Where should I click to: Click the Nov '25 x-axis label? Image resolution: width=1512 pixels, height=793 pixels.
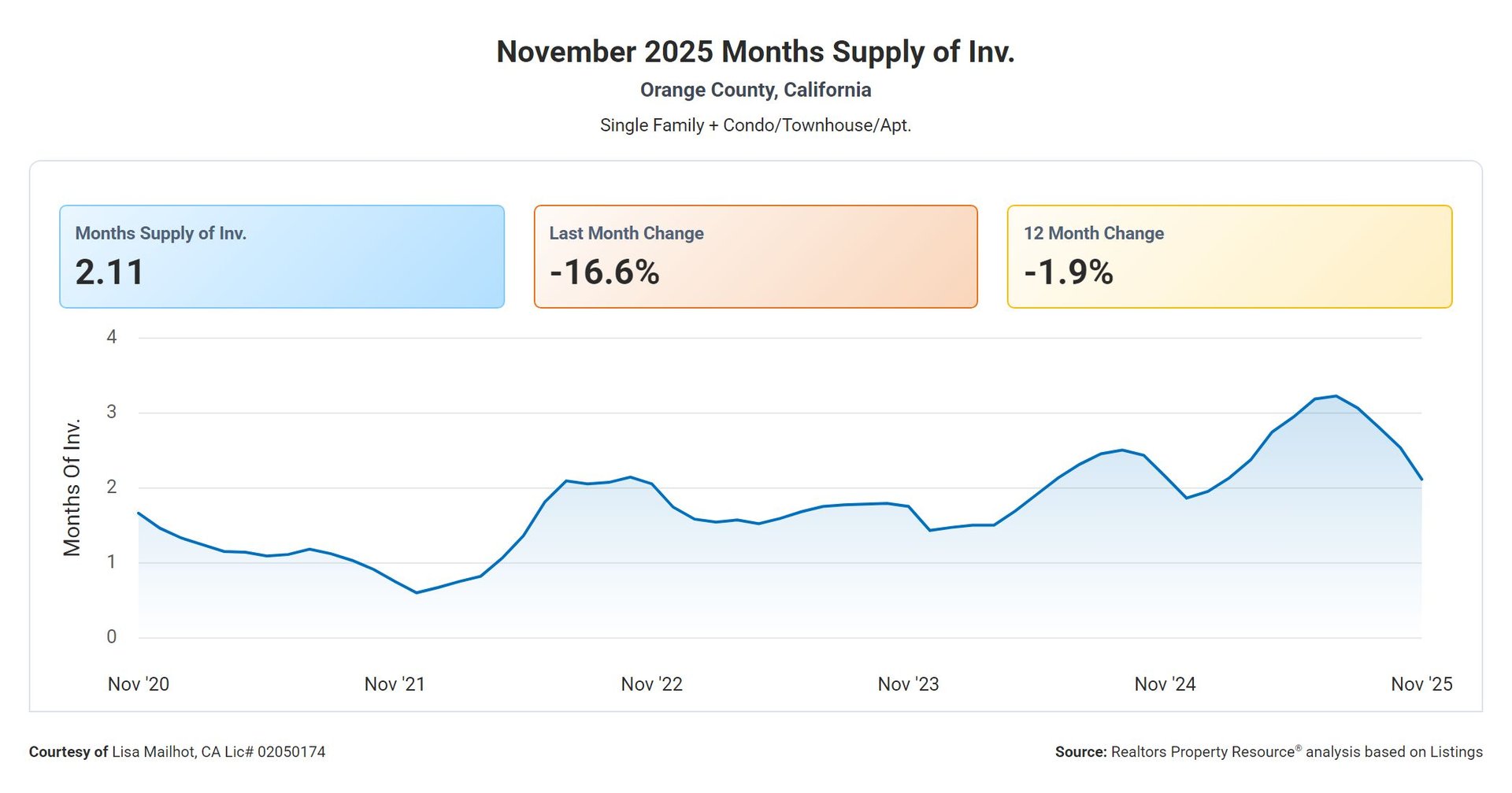1421,684
